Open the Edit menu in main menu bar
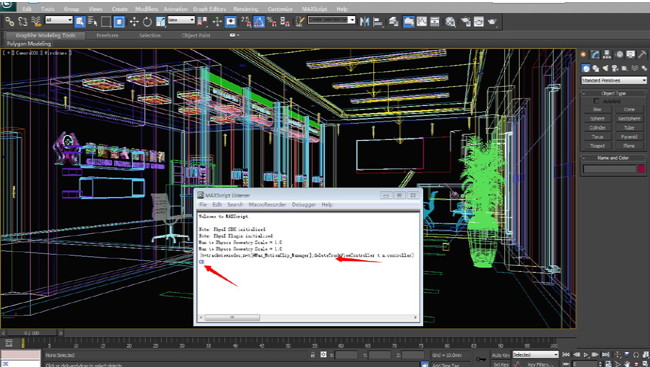Image resolution: width=650 pixels, height=367 pixels. 27,9
